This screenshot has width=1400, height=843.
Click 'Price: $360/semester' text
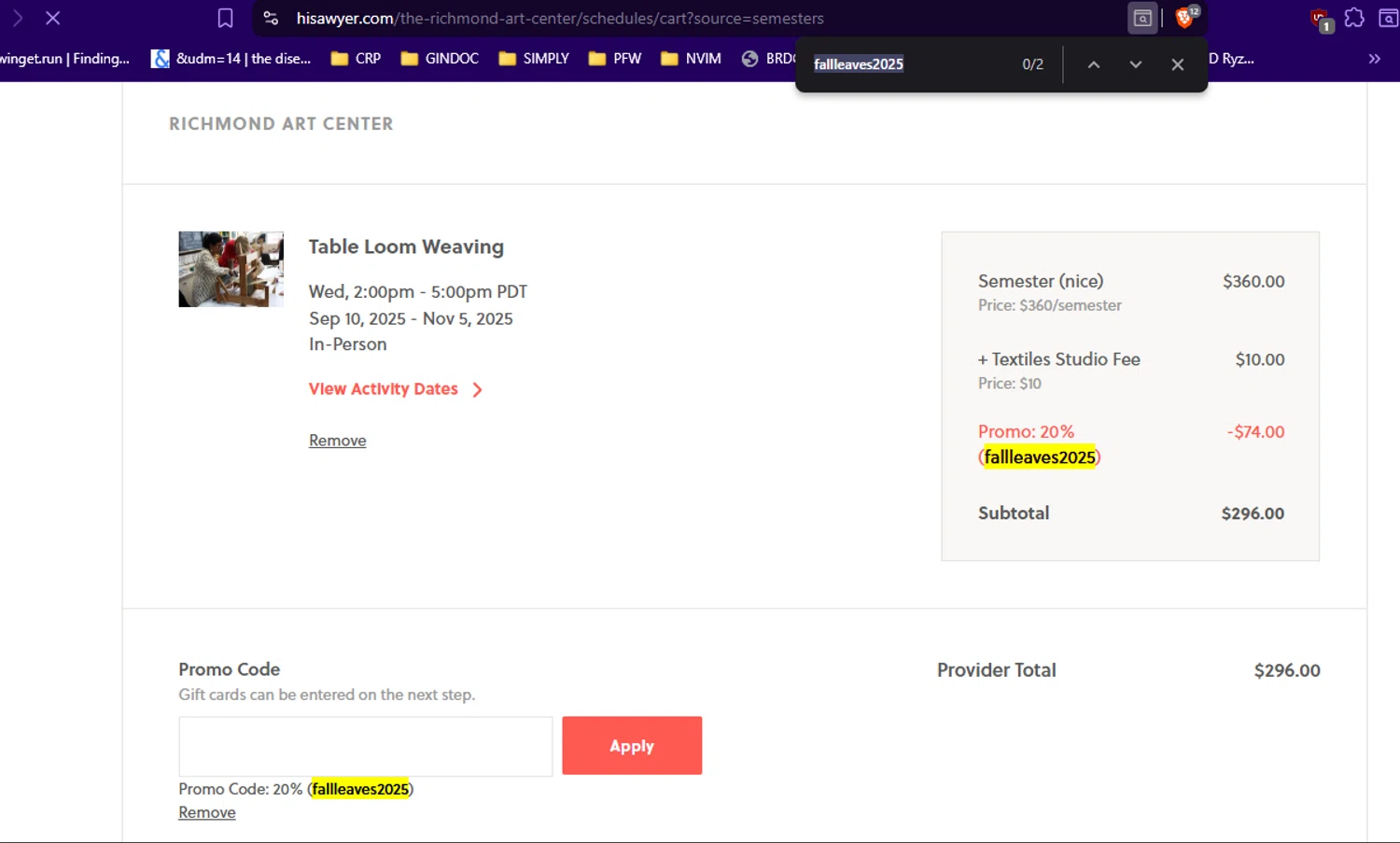pos(1050,305)
